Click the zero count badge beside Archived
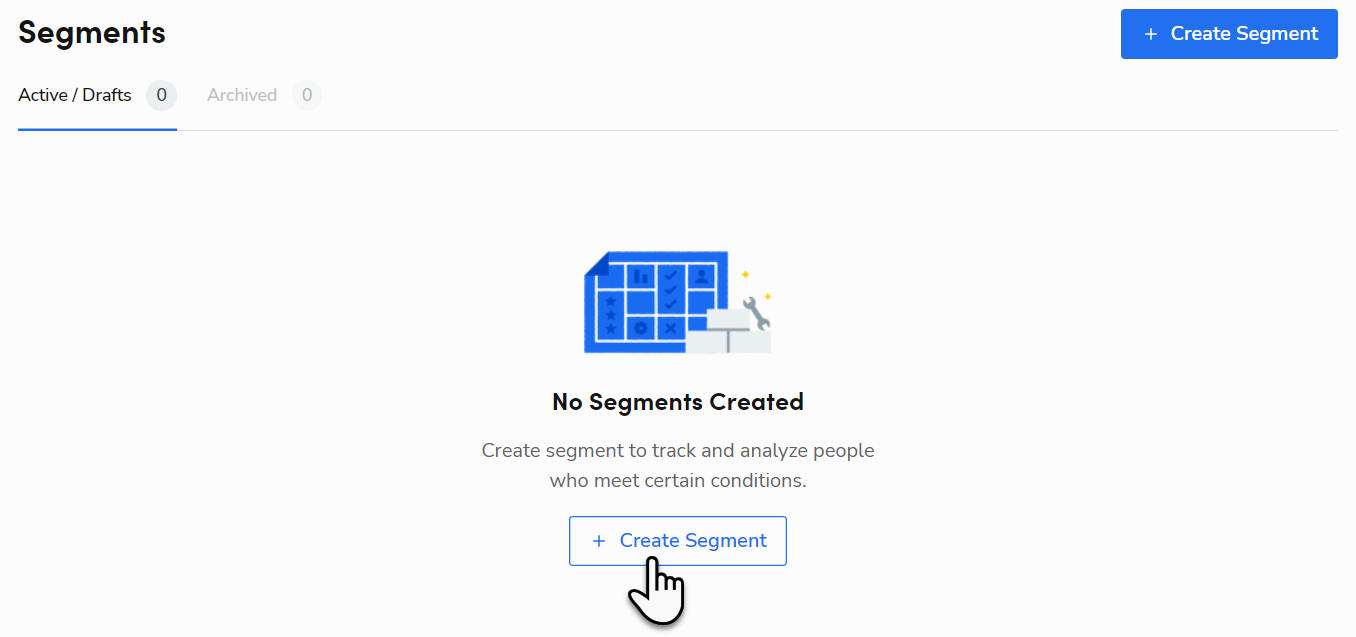Screen dimensions: 1356x637 [307, 94]
